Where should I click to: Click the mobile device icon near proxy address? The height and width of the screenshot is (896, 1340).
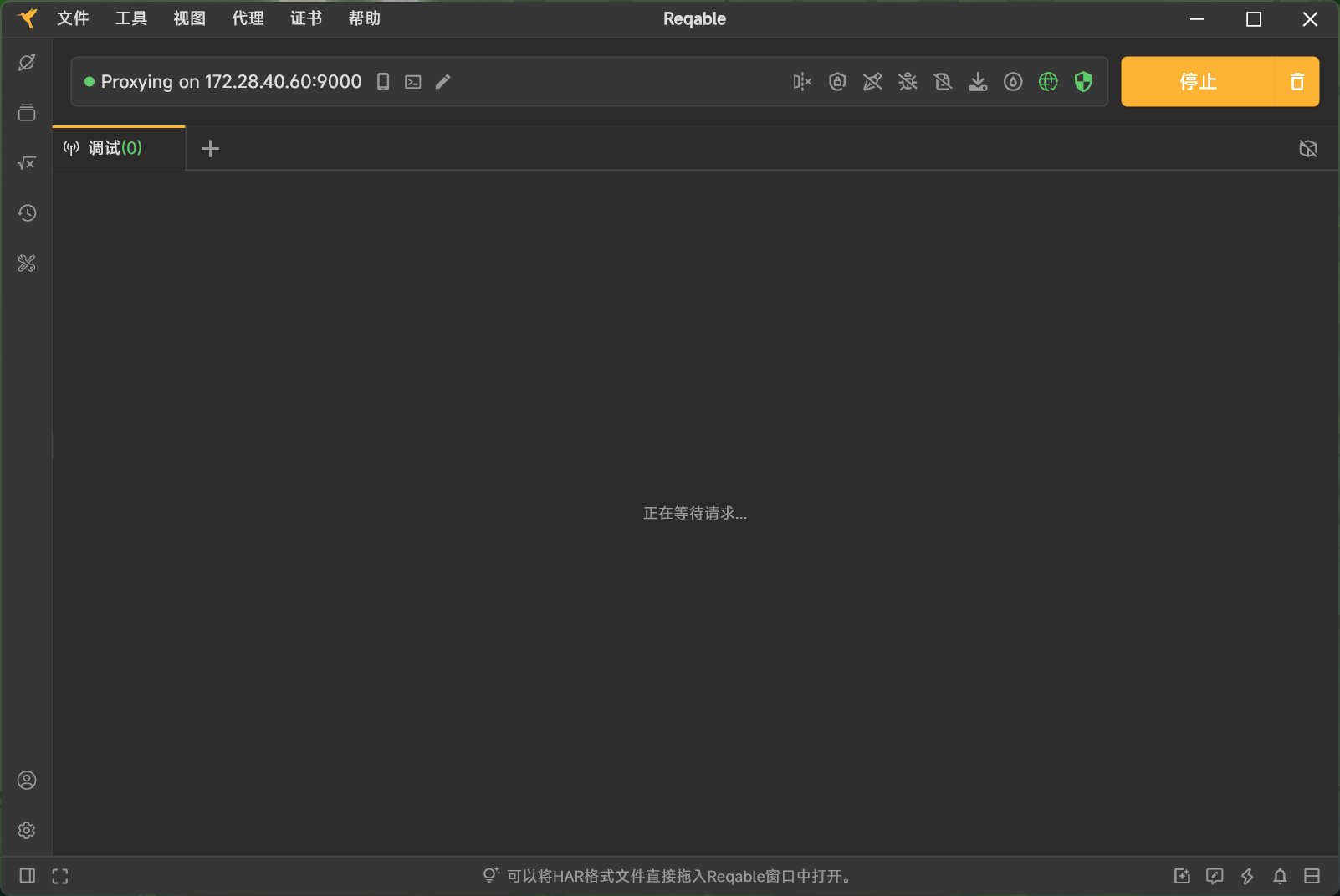click(x=382, y=81)
